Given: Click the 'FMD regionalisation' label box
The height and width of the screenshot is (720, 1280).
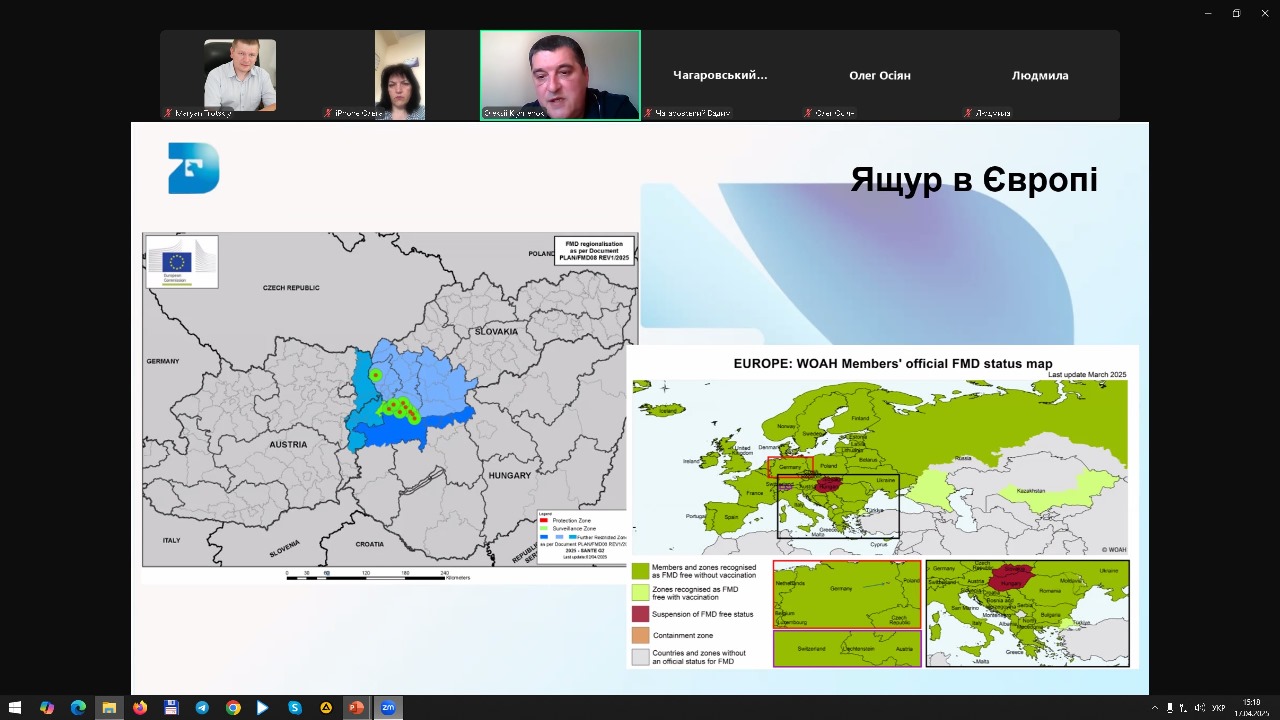Looking at the screenshot, I should (594, 251).
